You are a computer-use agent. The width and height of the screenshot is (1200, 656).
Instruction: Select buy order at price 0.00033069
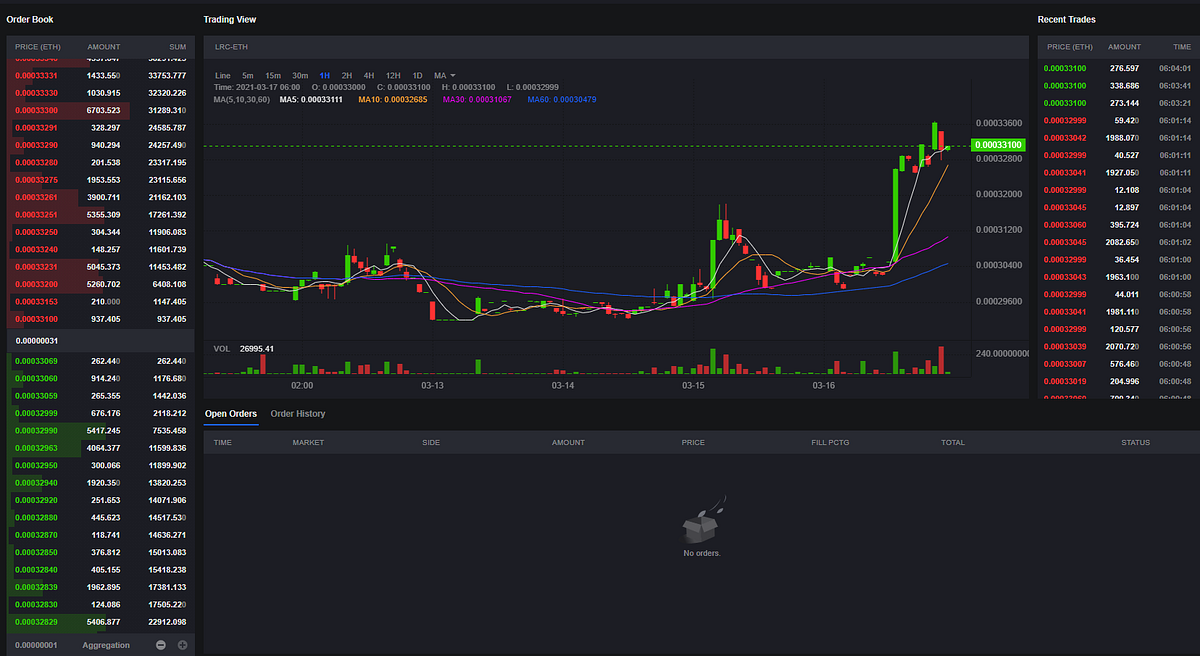(101, 360)
